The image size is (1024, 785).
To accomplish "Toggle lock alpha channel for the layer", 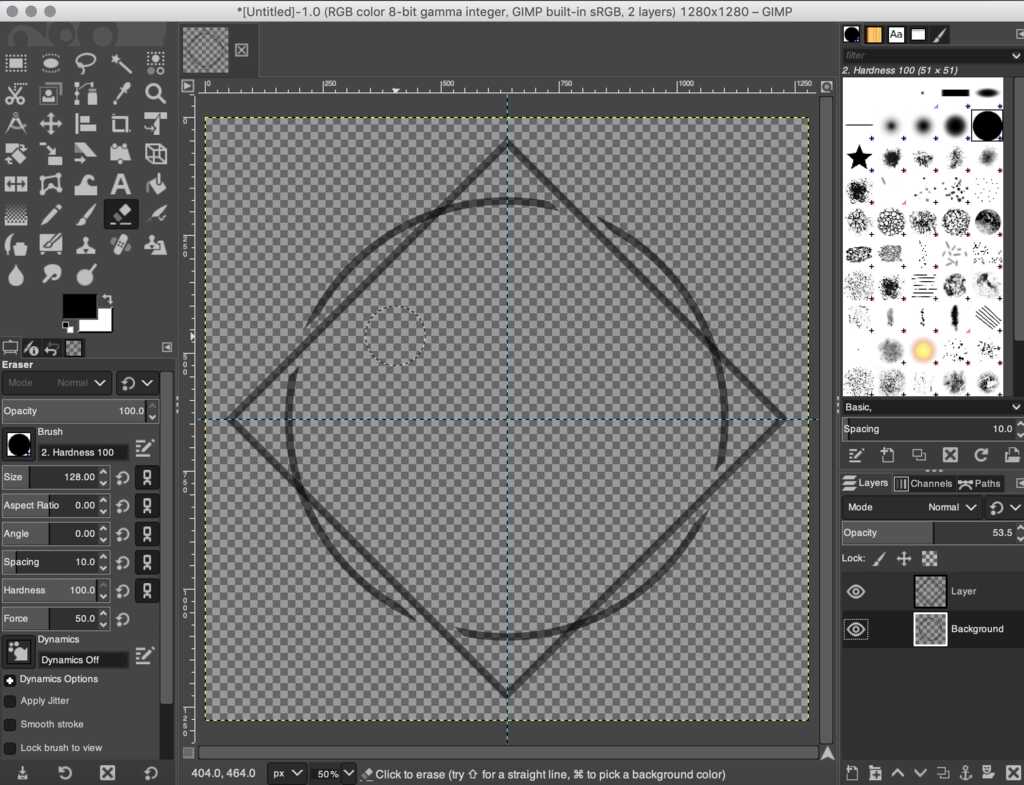I will pyautogui.click(x=930, y=558).
